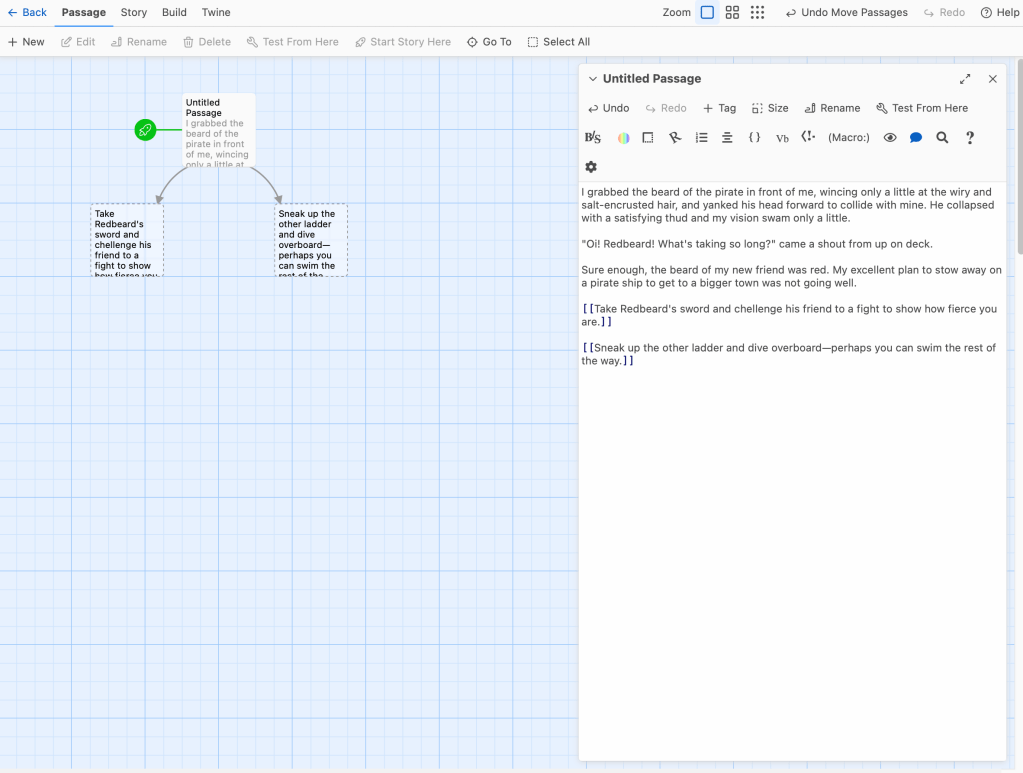Open the Build tab
Screen dimensions: 1023x773
pos(174,13)
